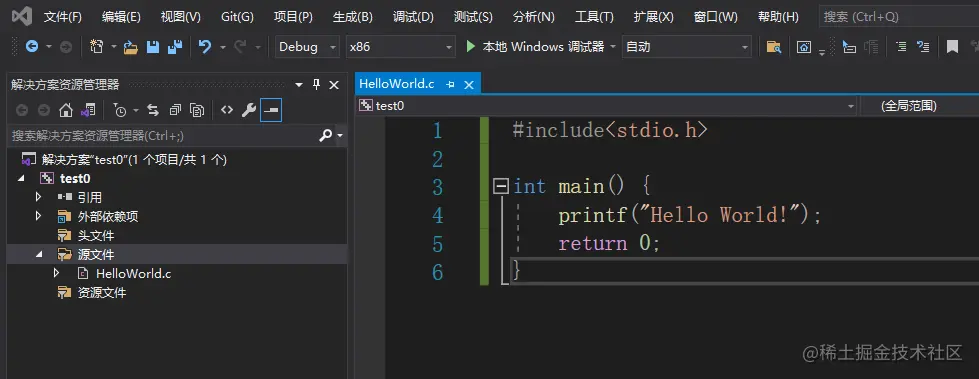Toggle Show All Files in Solution Explorer
979x379 pixels.
tap(197, 111)
